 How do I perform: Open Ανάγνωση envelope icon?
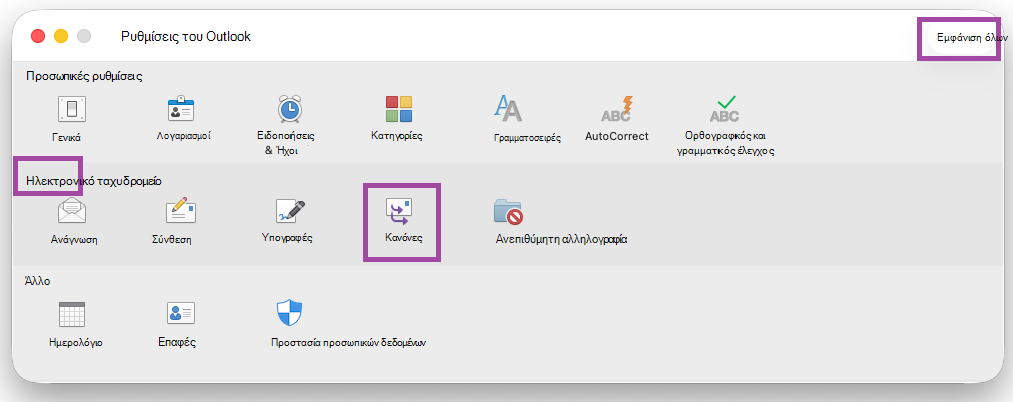[72, 211]
